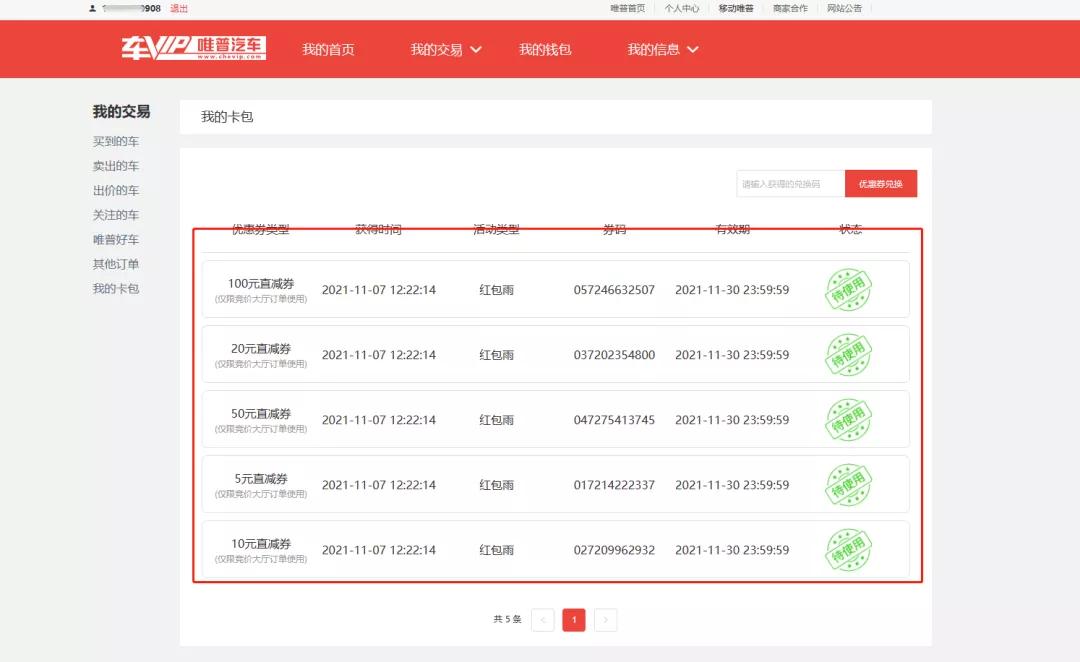Click 待使用 stamp for 100元直减券
This screenshot has height=662, width=1080.
coord(849,289)
